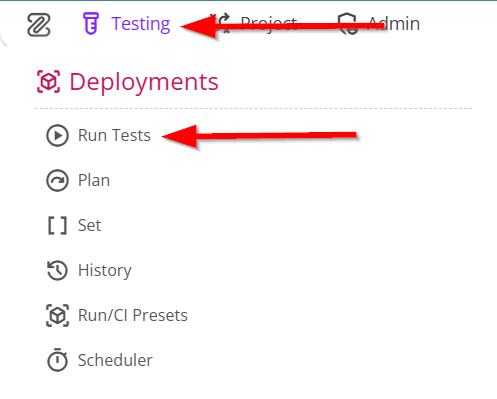Open the Testing menu tab
Image resolution: width=497 pixels, height=399 pixels.
coord(126,24)
